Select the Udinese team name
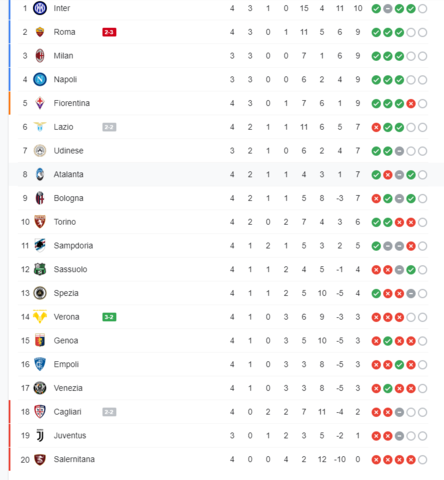The width and height of the screenshot is (444, 480). pyautogui.click(x=68, y=151)
